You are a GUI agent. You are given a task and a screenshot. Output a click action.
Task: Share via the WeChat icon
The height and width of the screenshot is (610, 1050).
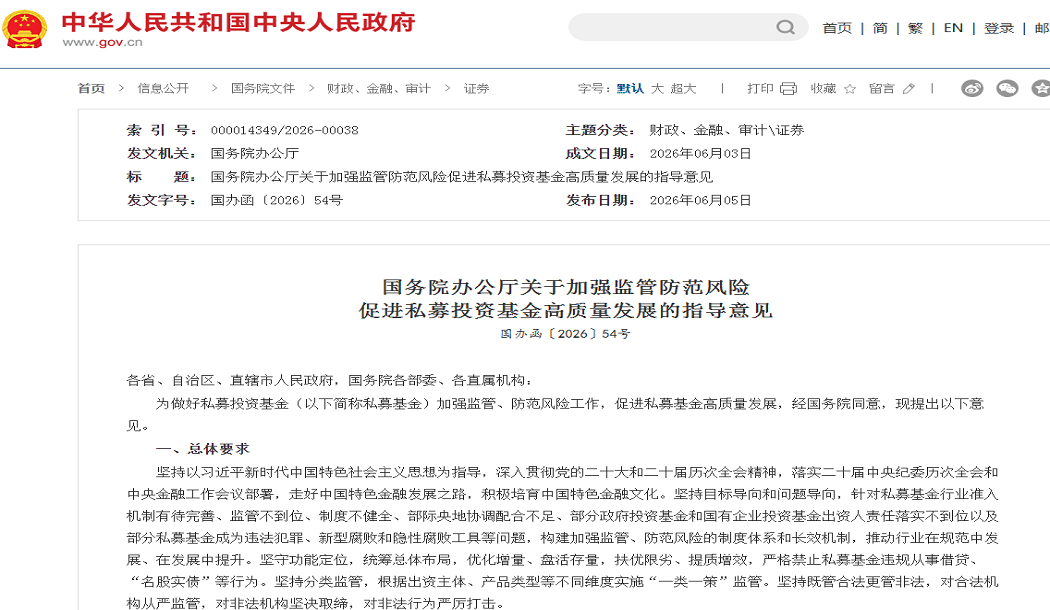1007,88
